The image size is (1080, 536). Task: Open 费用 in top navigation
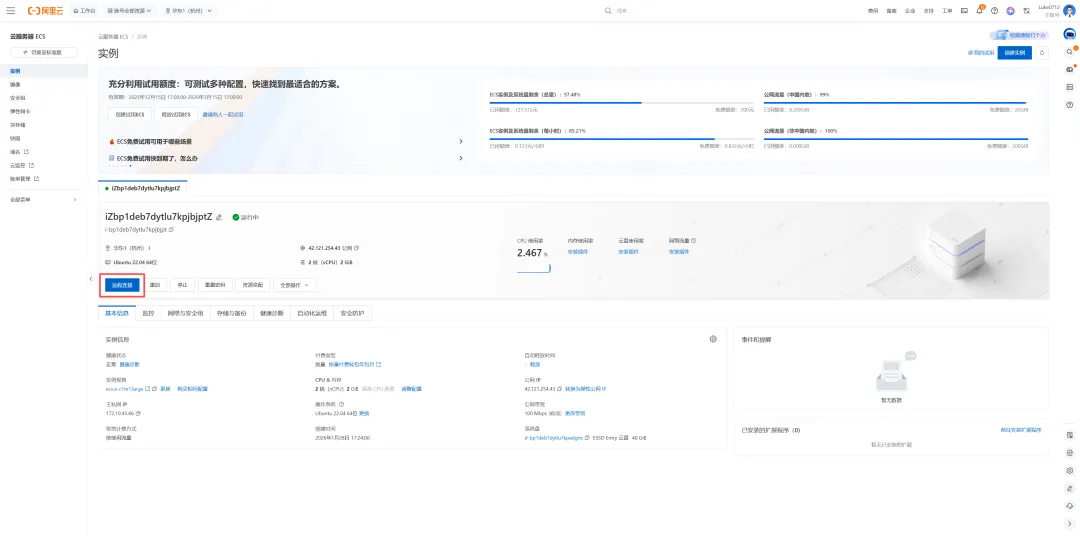[873, 11]
